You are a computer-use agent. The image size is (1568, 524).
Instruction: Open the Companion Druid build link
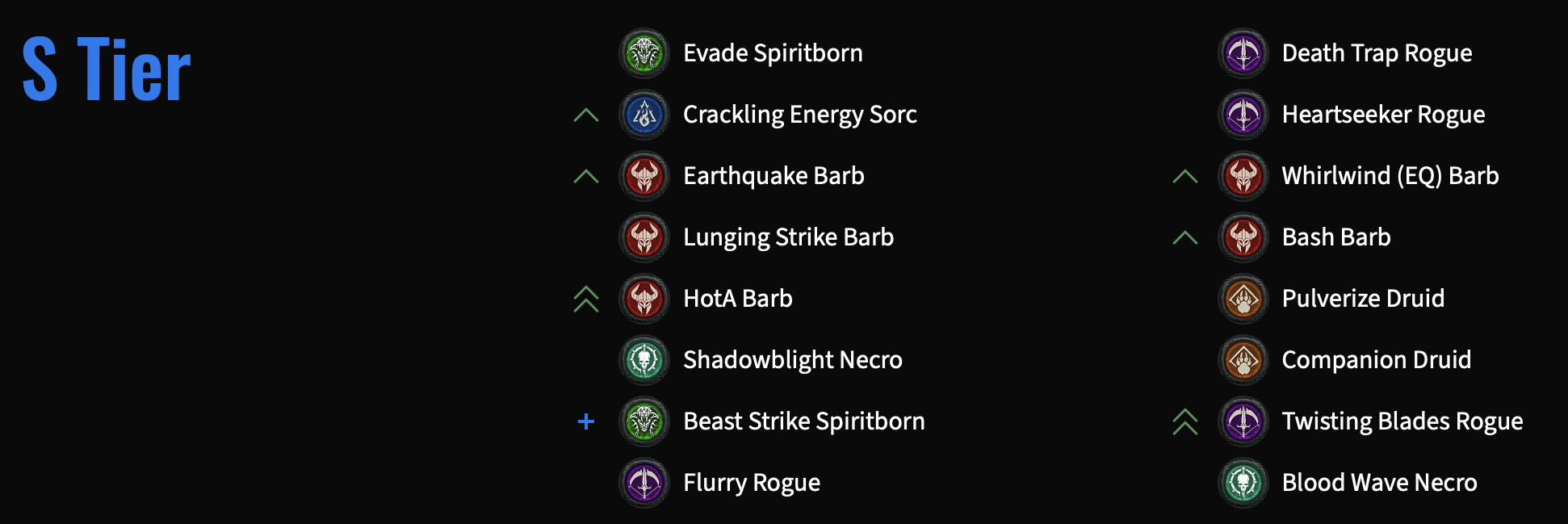pyautogui.click(x=1376, y=360)
